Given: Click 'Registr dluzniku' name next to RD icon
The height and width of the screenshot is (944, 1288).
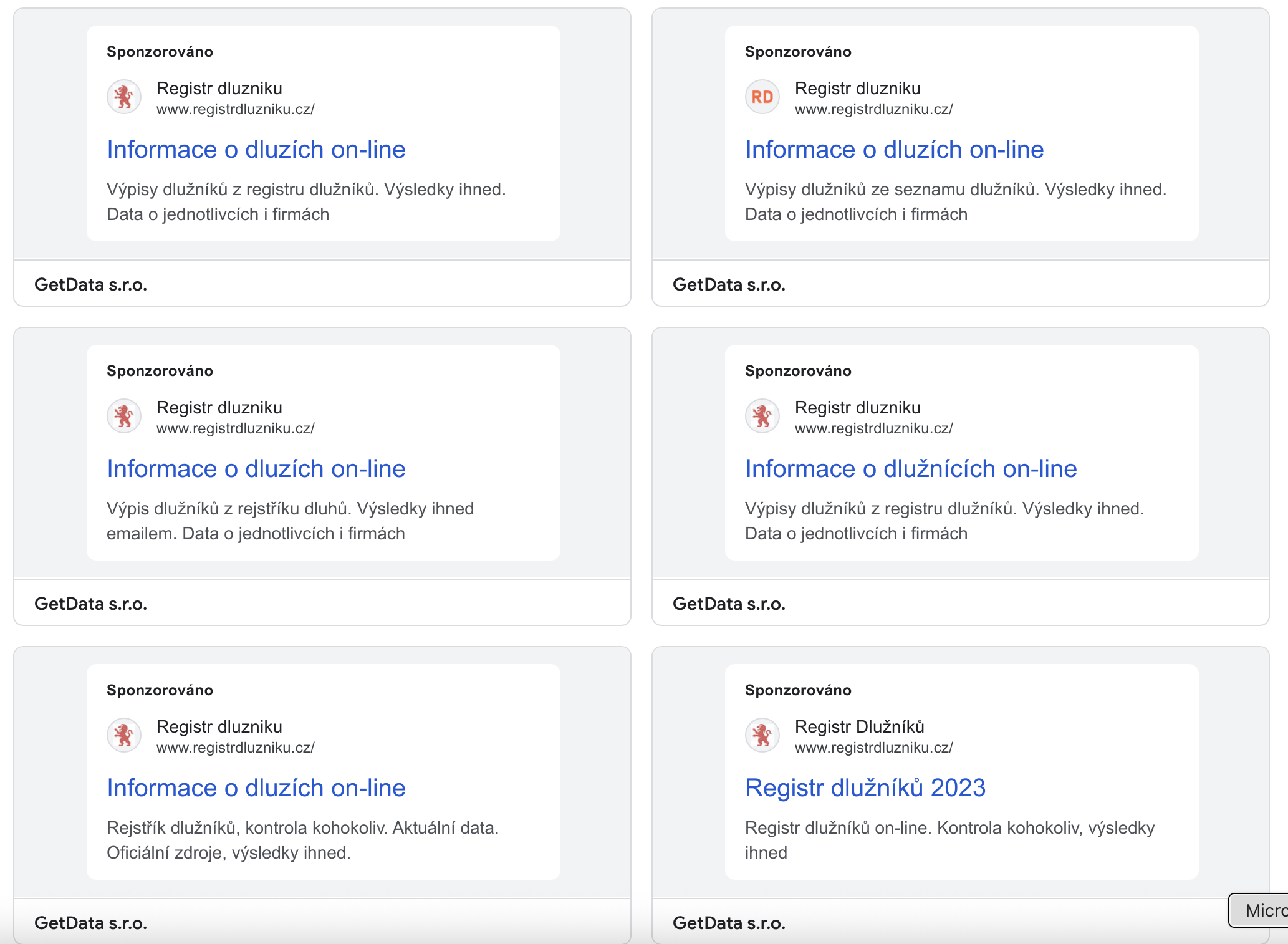Looking at the screenshot, I should coord(857,88).
